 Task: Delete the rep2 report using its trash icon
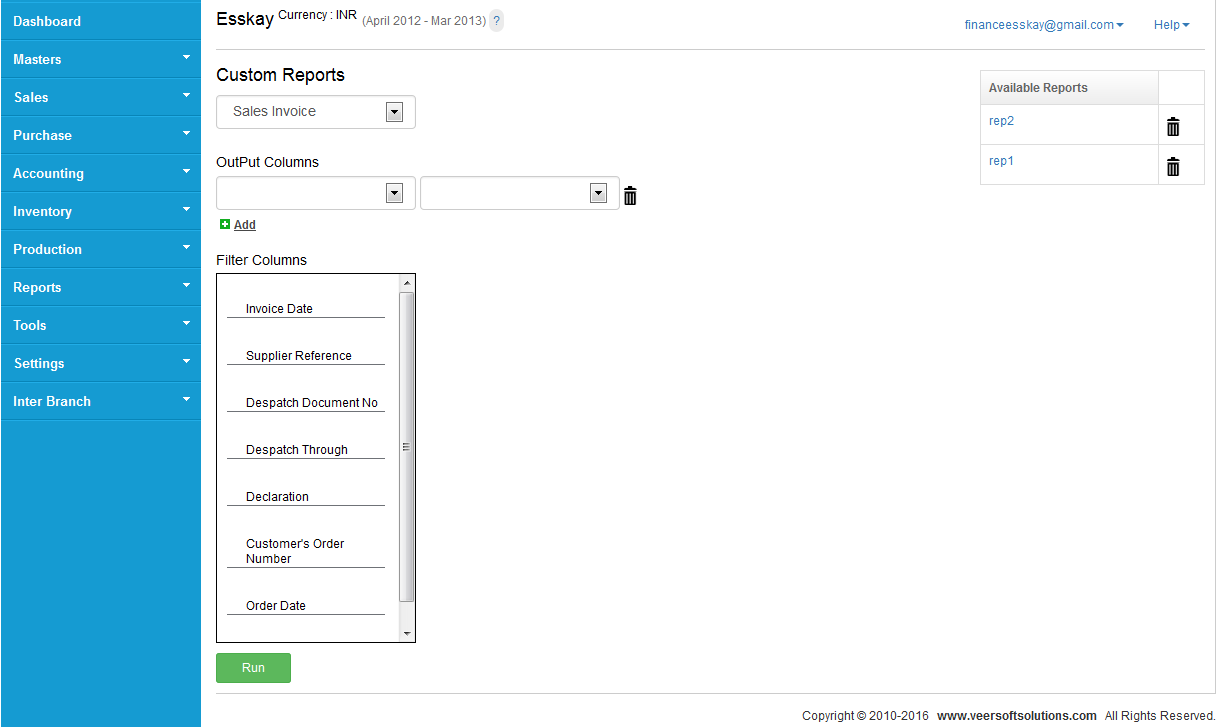(x=1173, y=127)
